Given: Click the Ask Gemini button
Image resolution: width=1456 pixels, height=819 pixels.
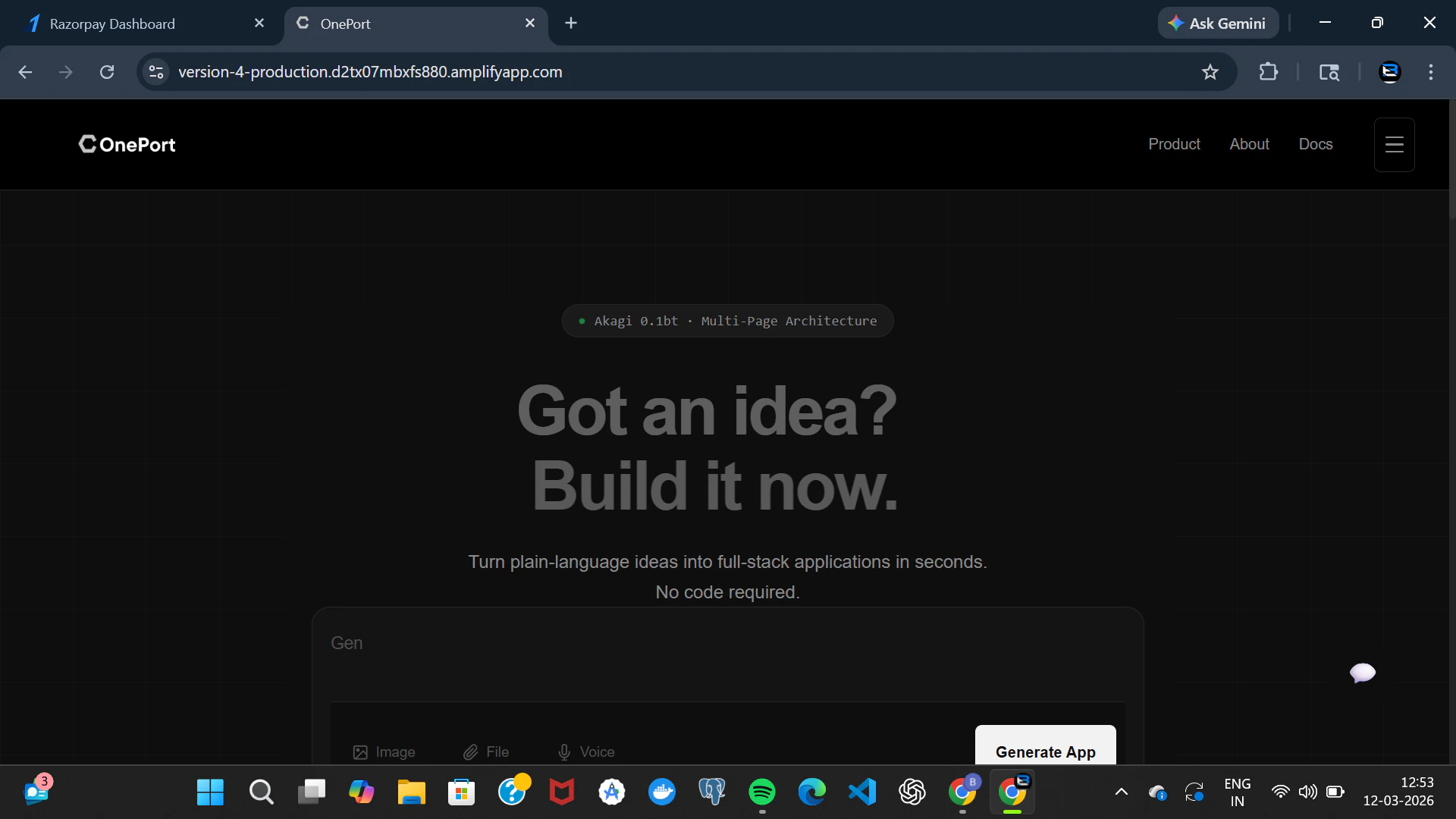Looking at the screenshot, I should click(1217, 24).
